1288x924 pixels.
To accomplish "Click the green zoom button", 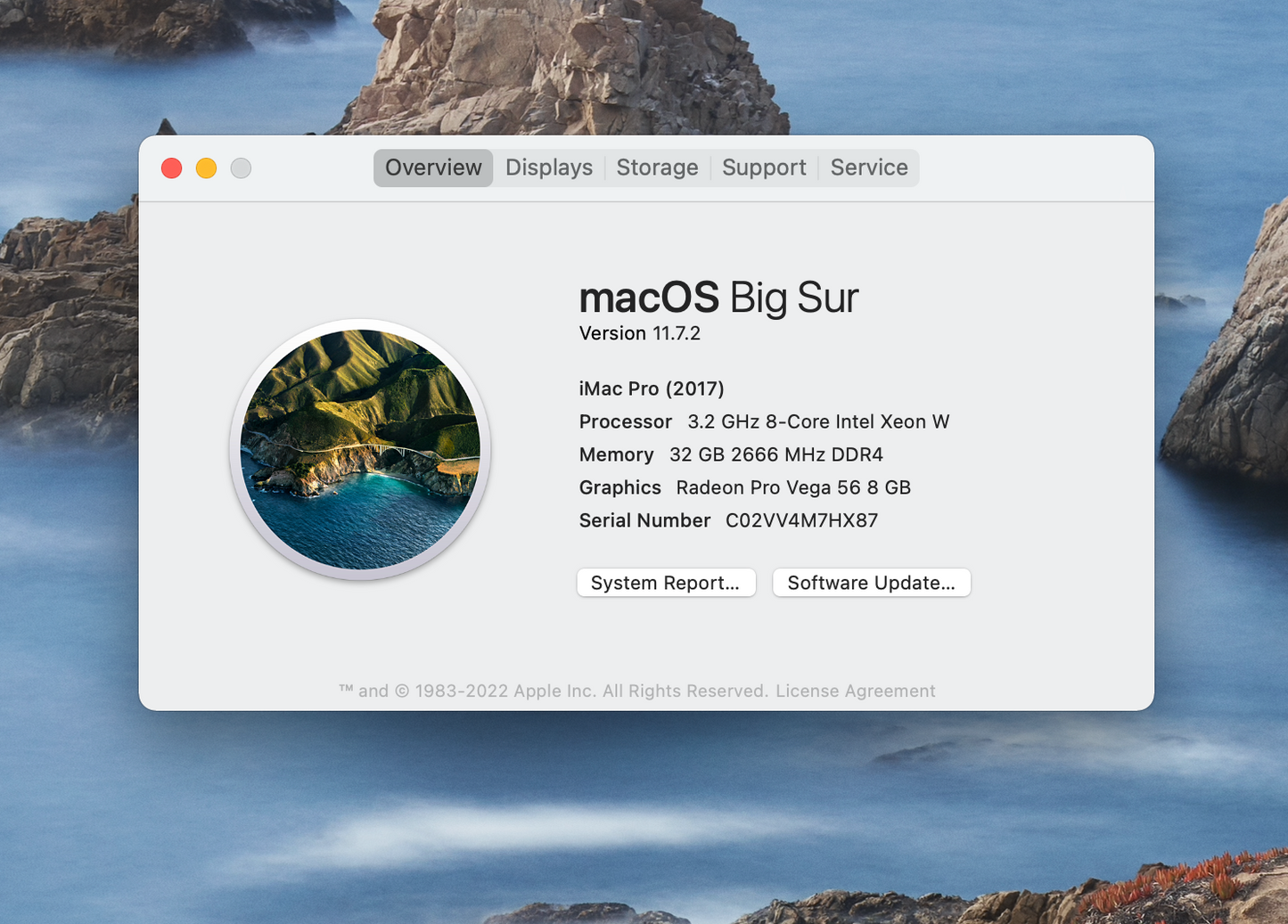I will point(240,168).
